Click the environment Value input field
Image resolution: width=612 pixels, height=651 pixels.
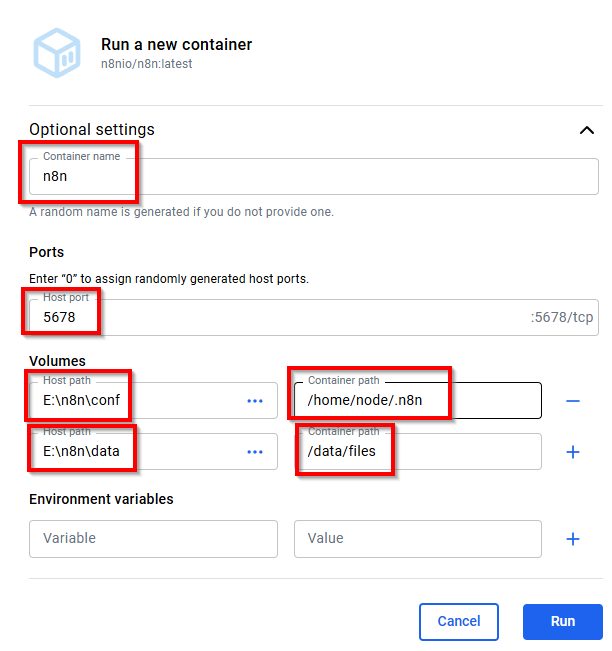417,538
